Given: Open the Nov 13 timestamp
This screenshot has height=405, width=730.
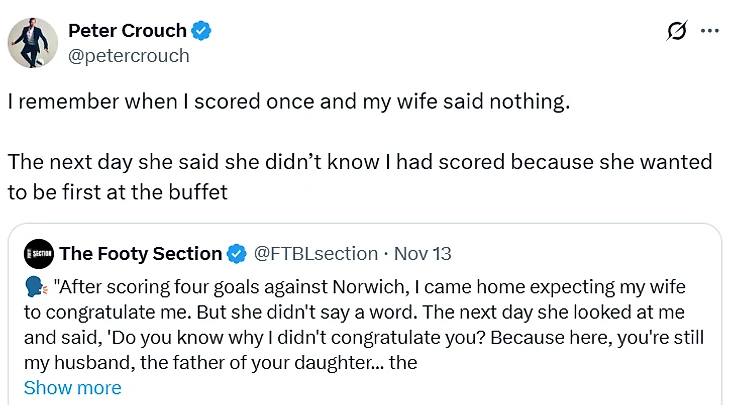Looking at the screenshot, I should coord(424,253).
